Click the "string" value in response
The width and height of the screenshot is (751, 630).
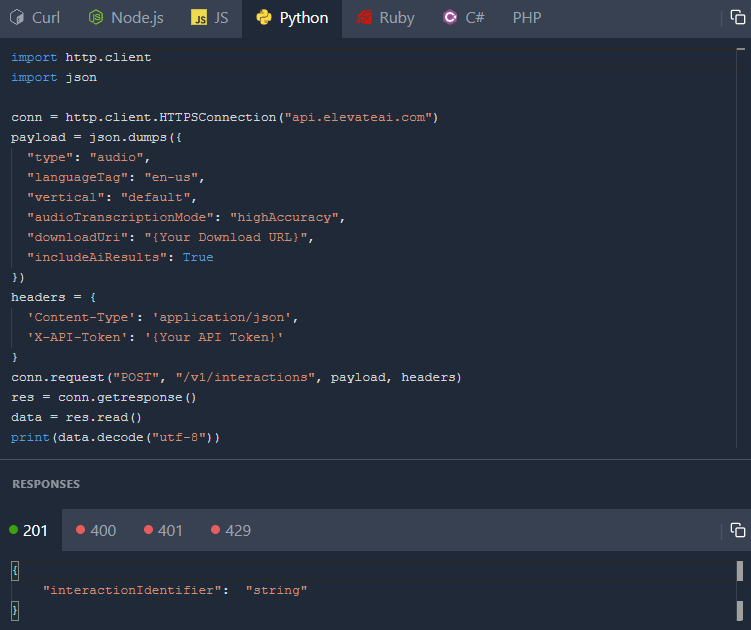click(x=276, y=590)
